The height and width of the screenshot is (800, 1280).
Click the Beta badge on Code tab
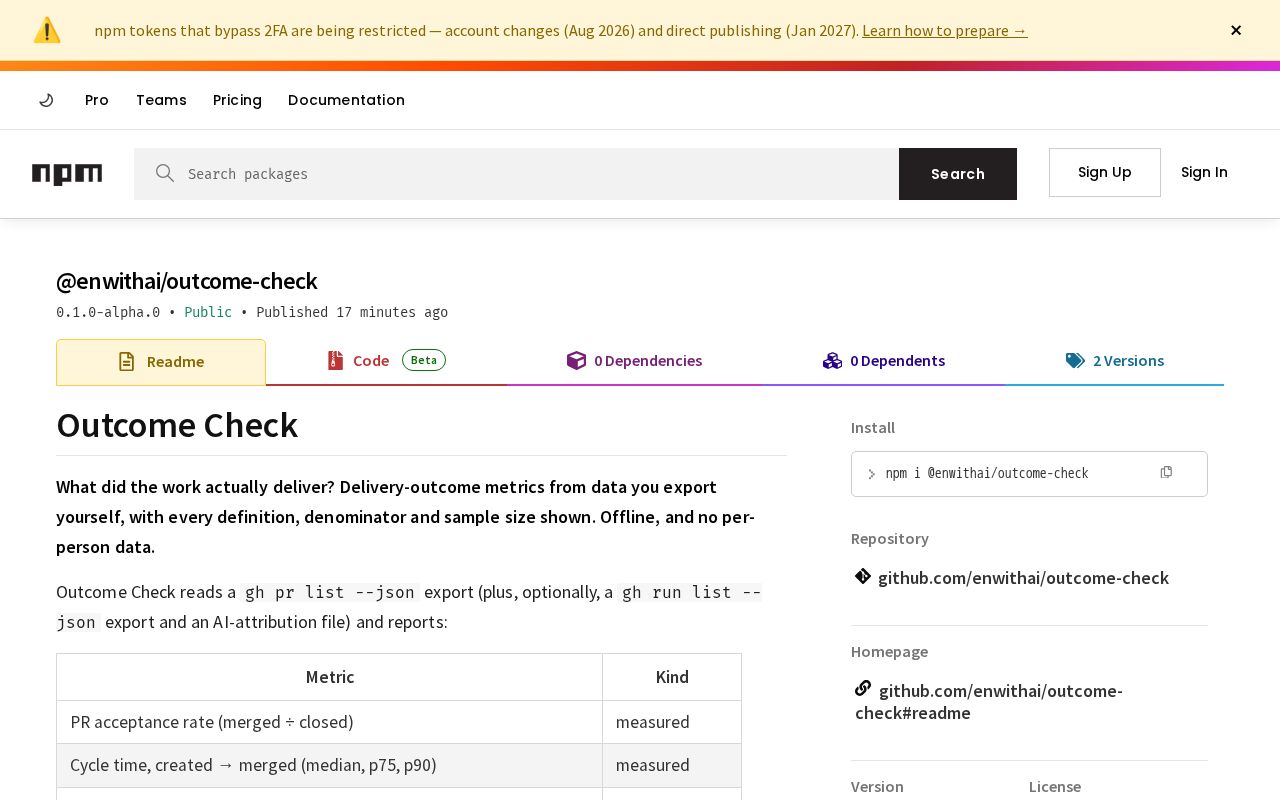(424, 360)
